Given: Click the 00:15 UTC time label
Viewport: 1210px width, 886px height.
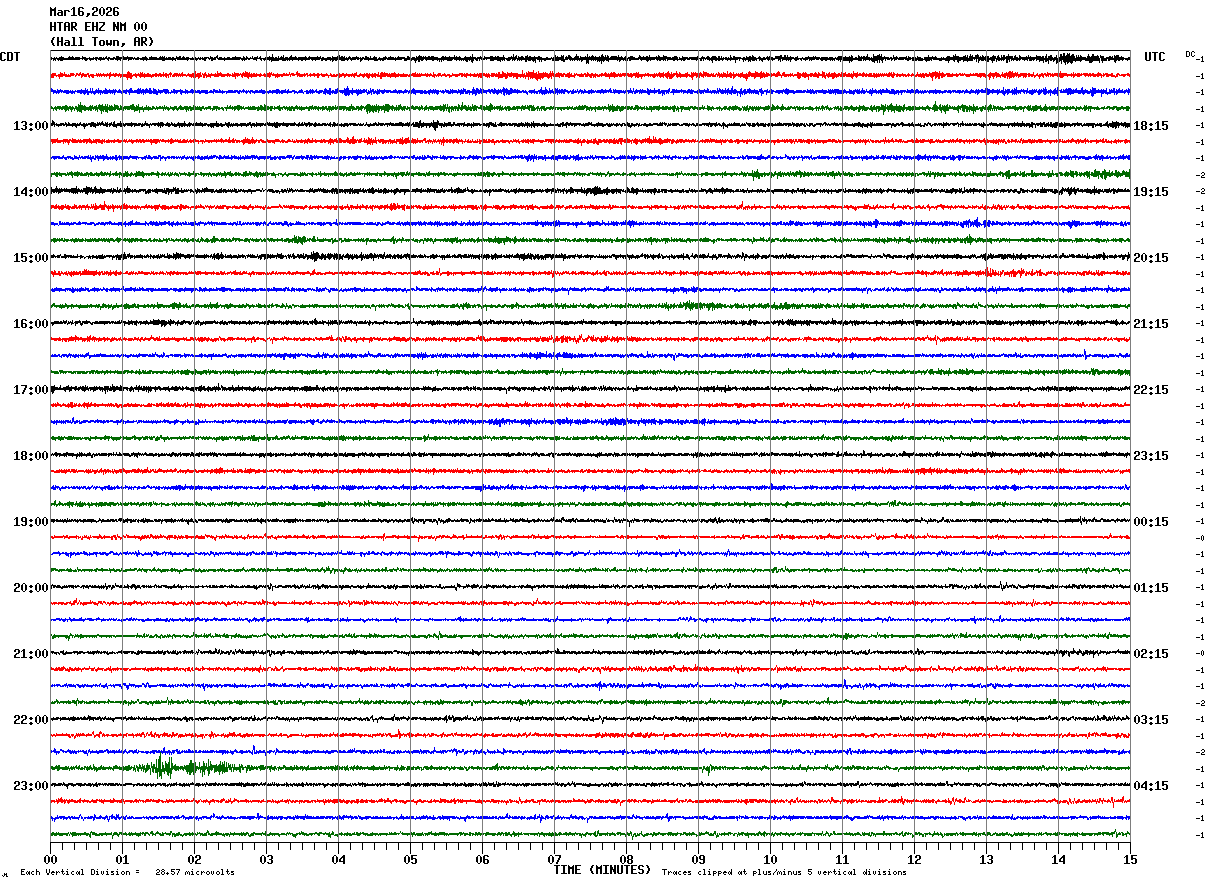Looking at the screenshot, I should click(1151, 522).
